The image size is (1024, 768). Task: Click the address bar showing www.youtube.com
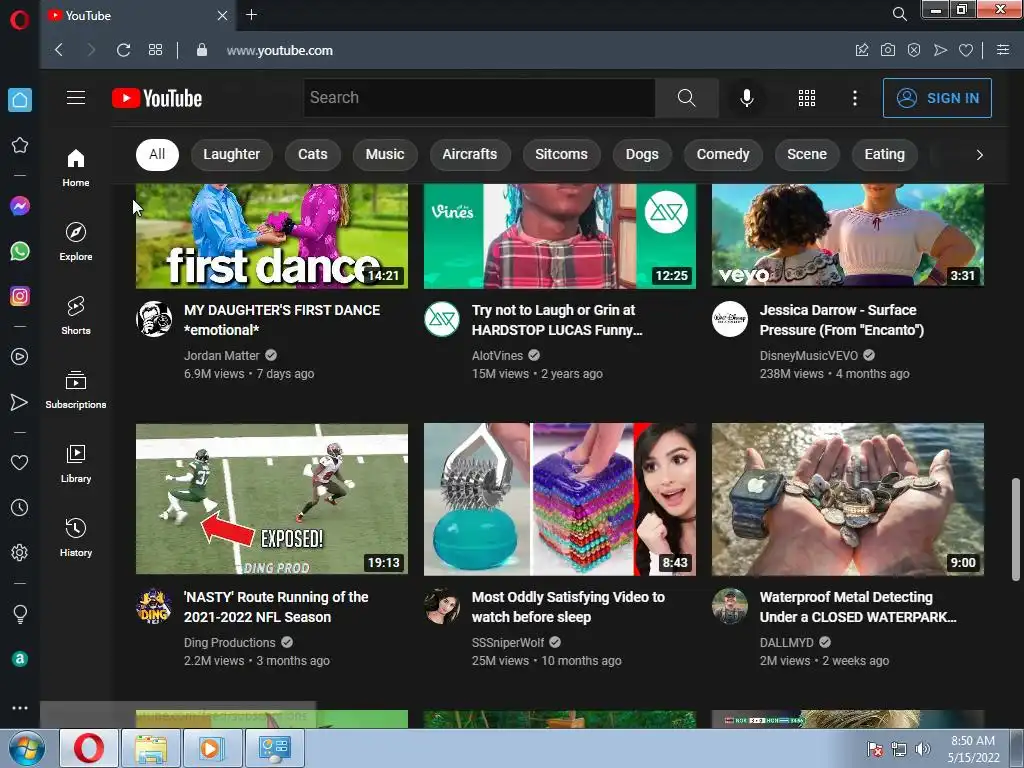[280, 50]
